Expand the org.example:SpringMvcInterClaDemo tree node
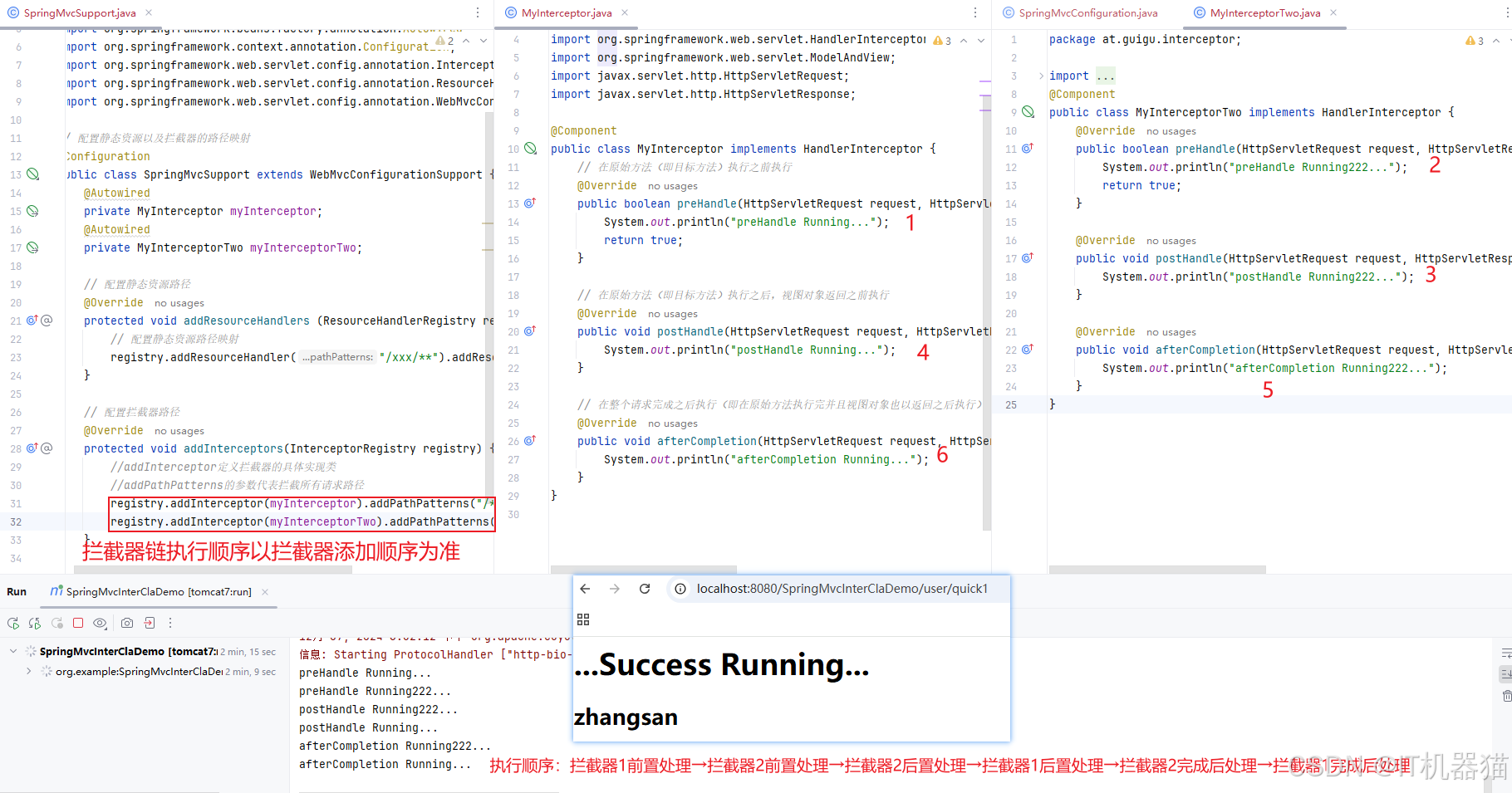The width and height of the screenshot is (1512, 793). [29, 672]
